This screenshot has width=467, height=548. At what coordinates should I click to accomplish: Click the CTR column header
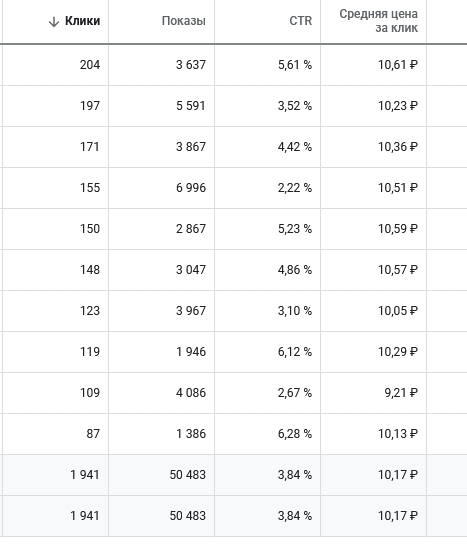click(x=301, y=21)
